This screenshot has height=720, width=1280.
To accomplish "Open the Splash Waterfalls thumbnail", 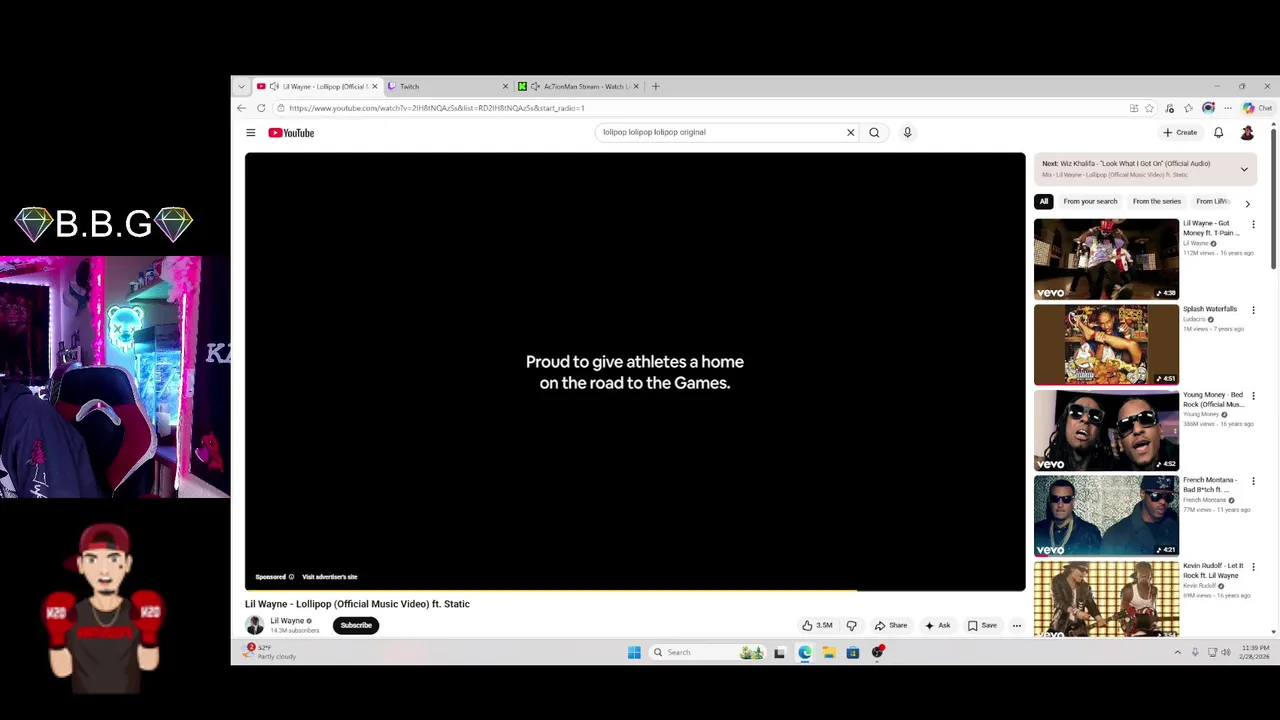I will (x=1106, y=344).
